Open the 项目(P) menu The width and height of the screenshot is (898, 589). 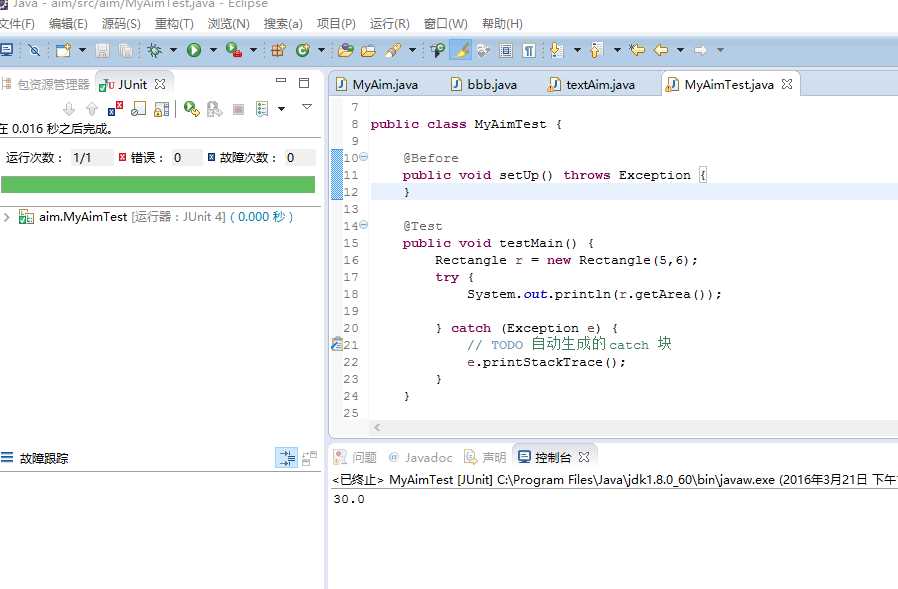coord(336,23)
